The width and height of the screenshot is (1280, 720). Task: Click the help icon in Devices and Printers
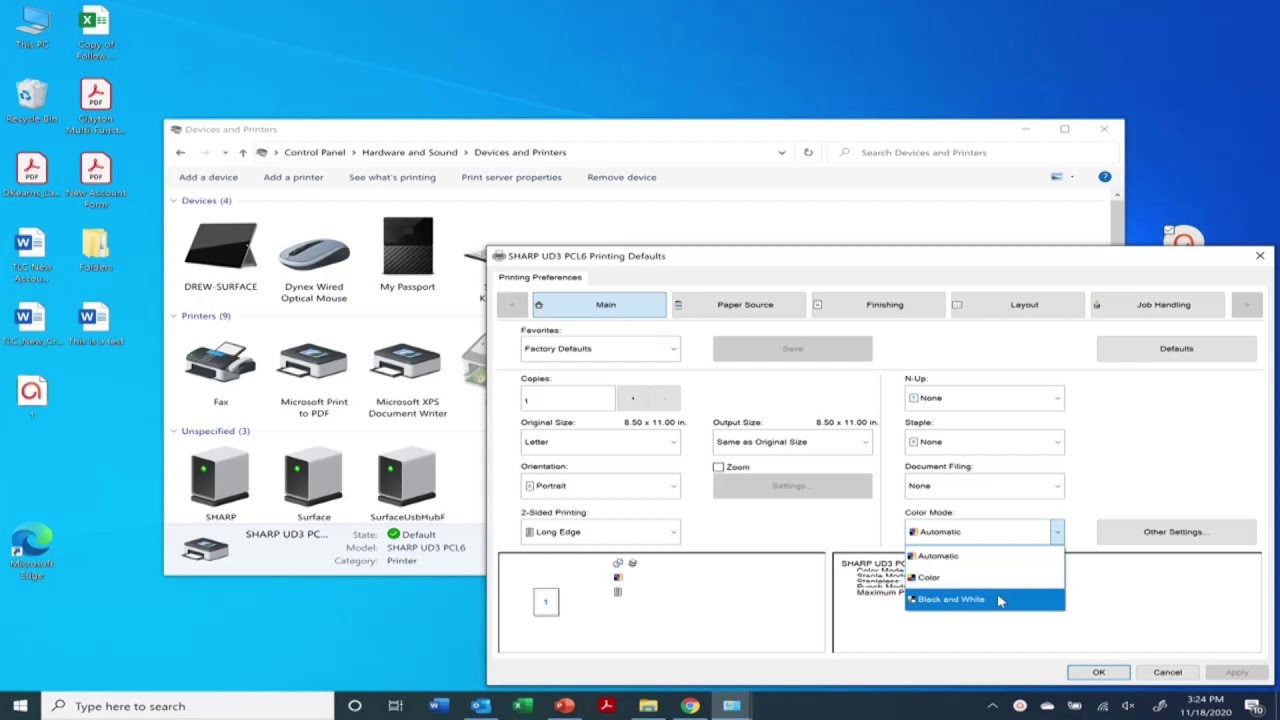click(x=1104, y=177)
